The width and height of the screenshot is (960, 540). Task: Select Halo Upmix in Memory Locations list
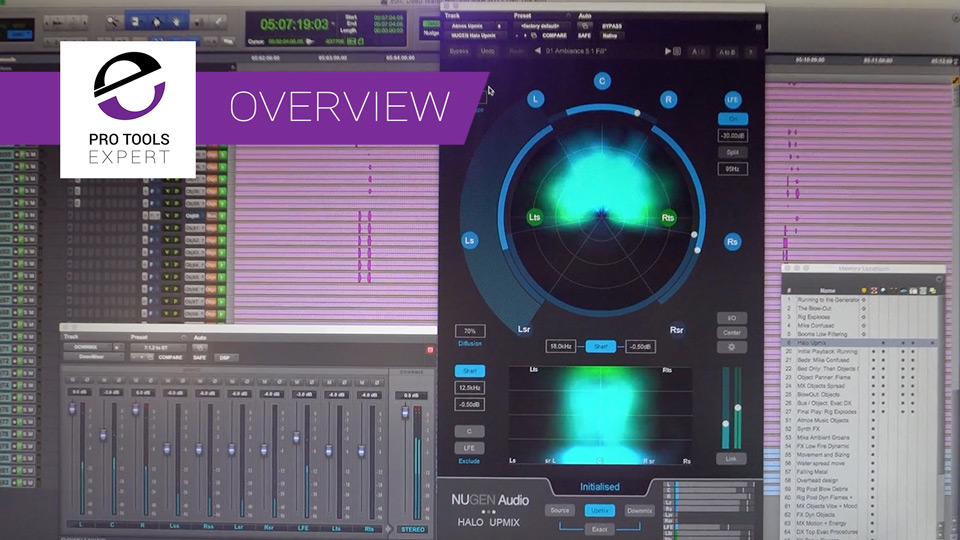(x=826, y=342)
